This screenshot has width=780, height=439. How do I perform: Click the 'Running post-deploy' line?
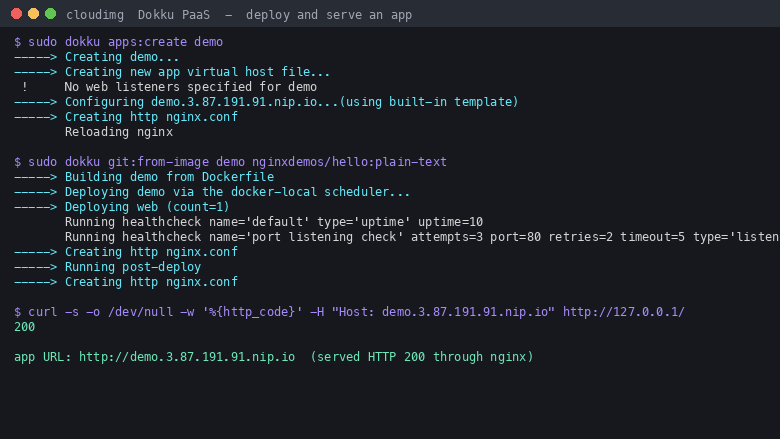point(107,267)
